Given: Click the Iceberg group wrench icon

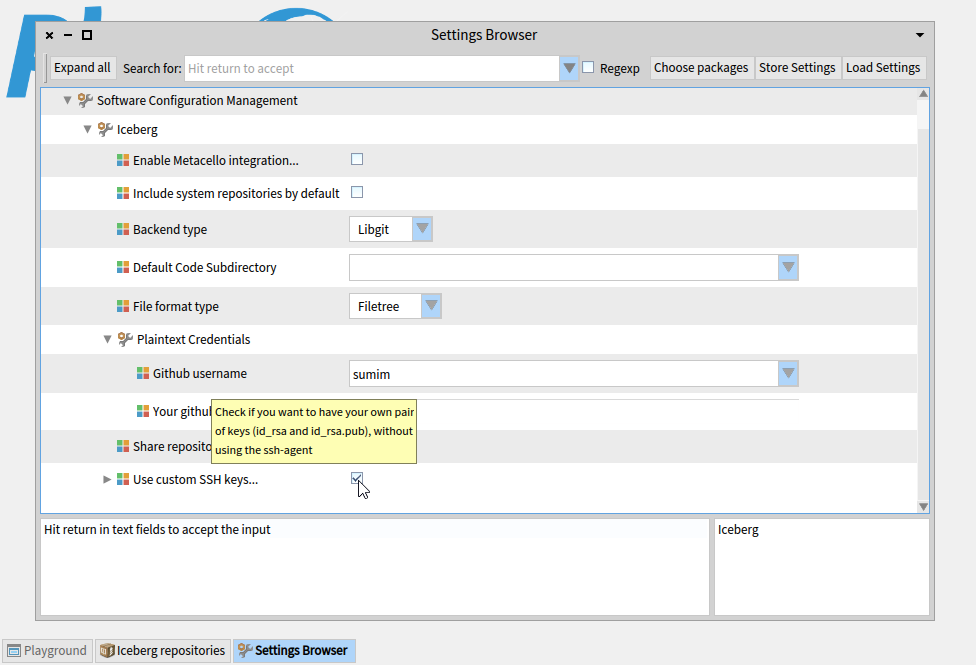Looking at the screenshot, I should pos(105,130).
